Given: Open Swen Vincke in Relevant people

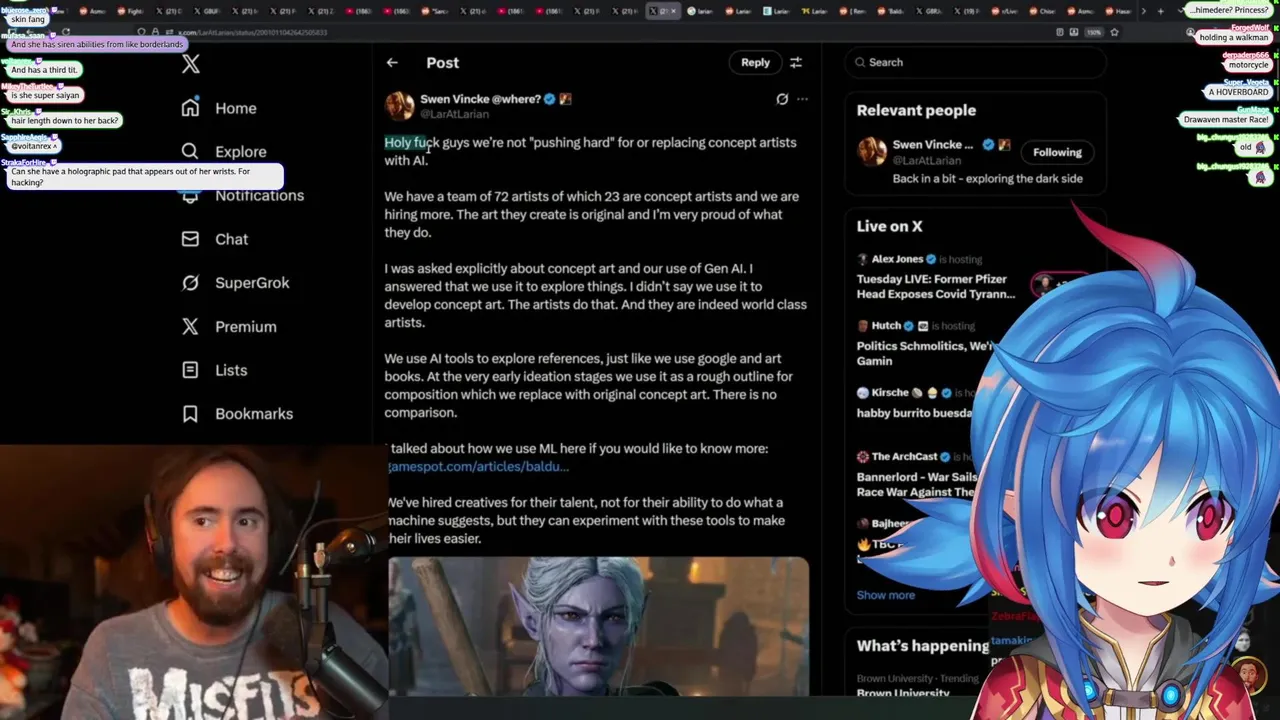Looking at the screenshot, I should click(x=933, y=145).
